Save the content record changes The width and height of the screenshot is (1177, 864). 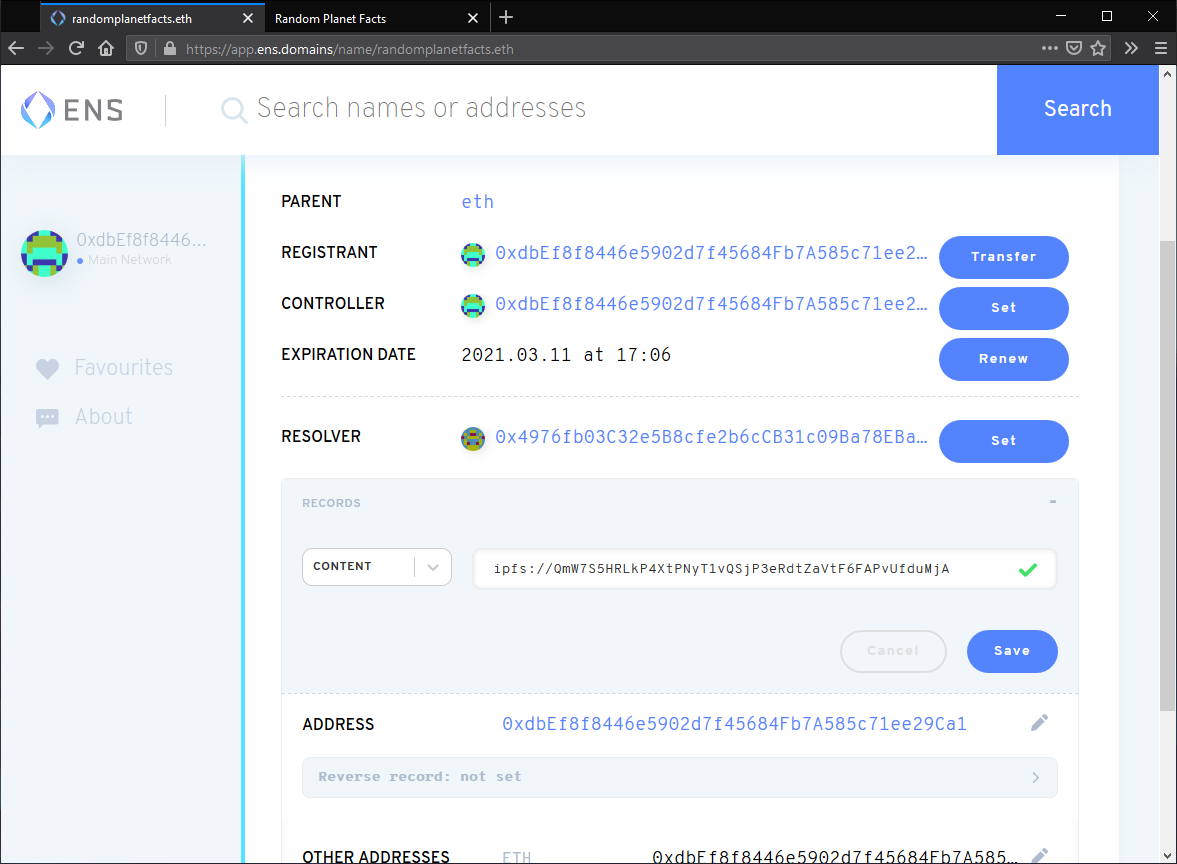click(1012, 651)
